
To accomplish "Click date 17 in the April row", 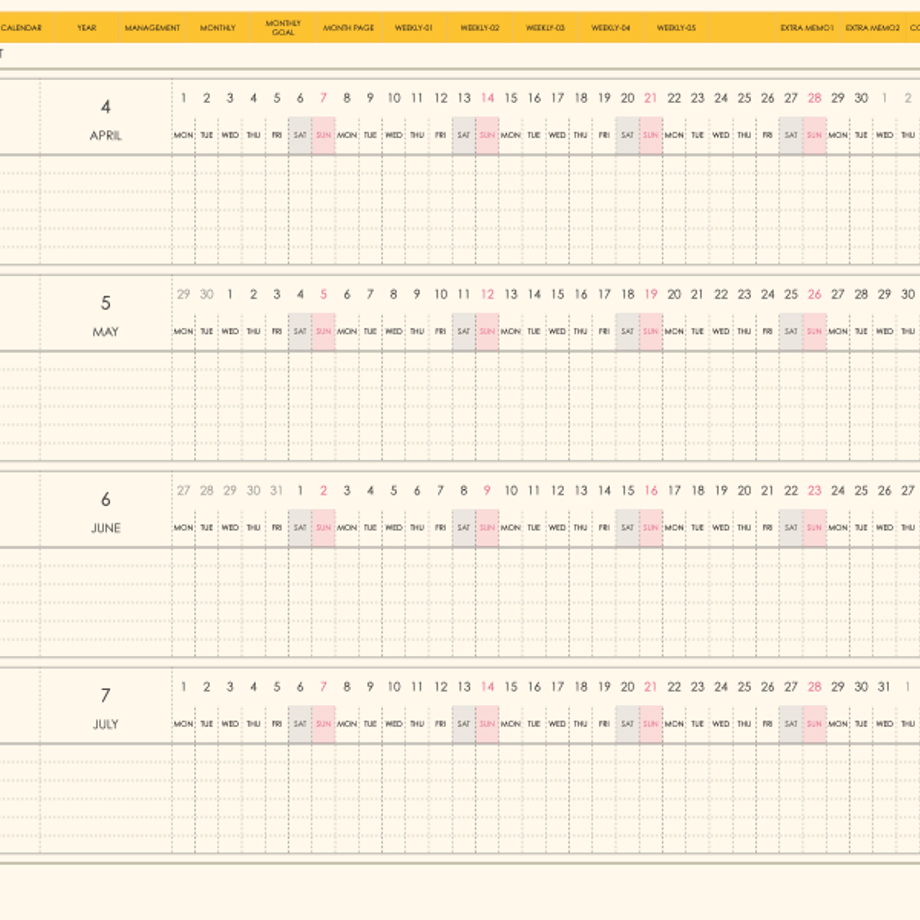I will (557, 98).
